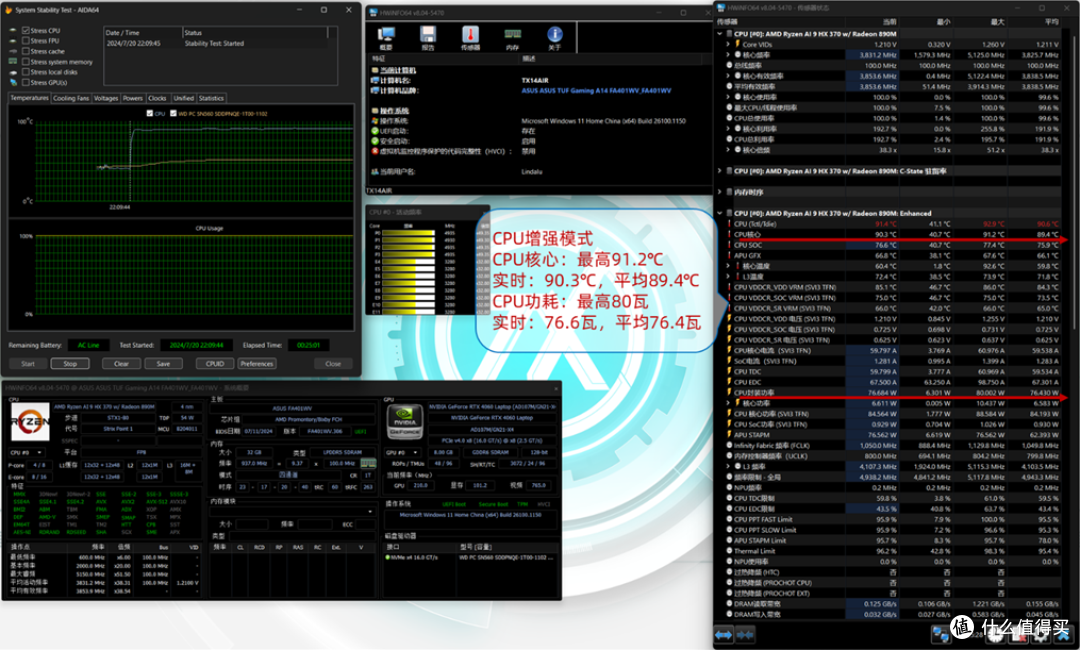Click the ASUS TUF Gaming A14 brand link
This screenshot has height=650, width=1080.
(x=596, y=90)
